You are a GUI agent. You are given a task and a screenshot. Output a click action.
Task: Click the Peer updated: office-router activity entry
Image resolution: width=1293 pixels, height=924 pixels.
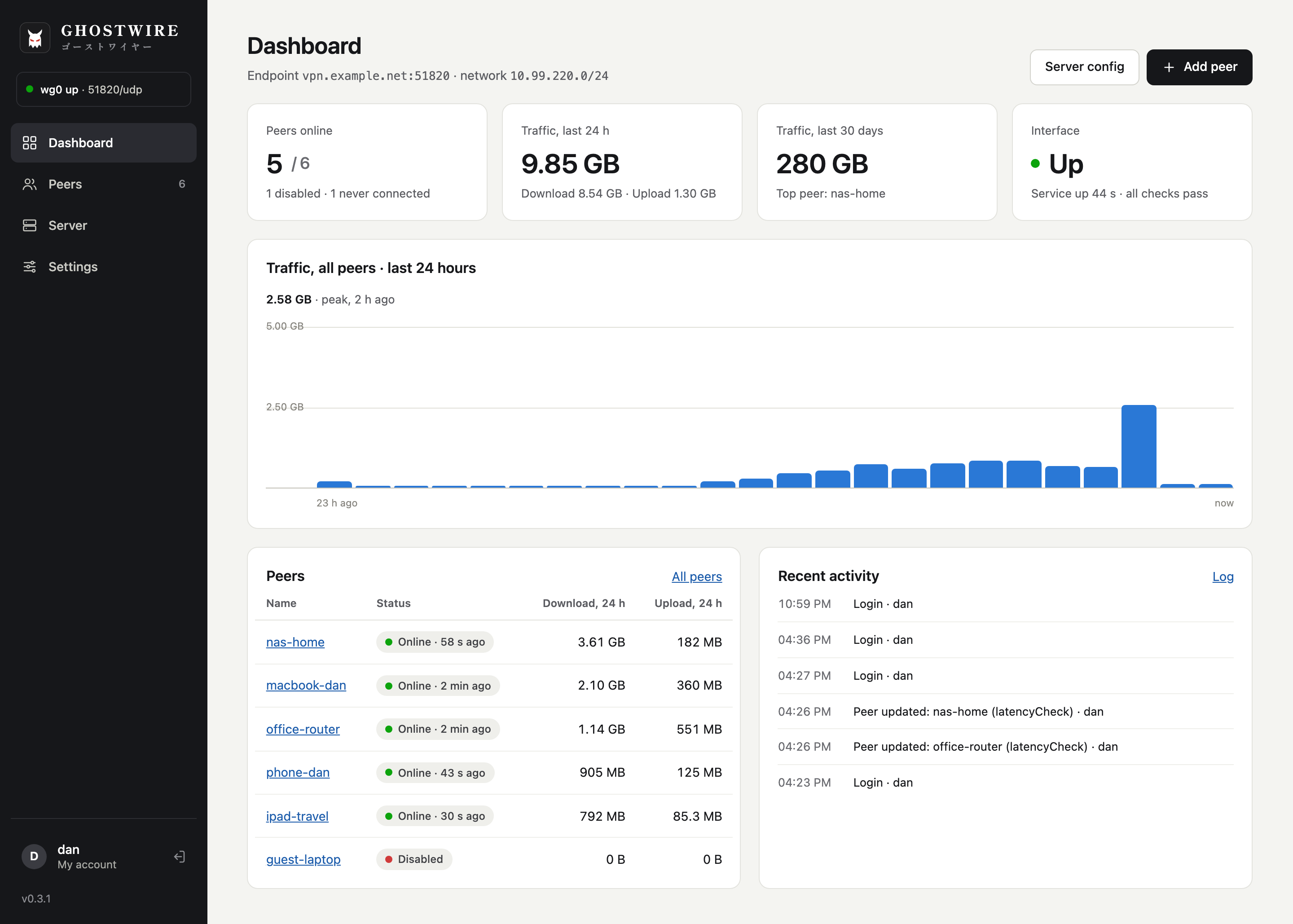(x=1005, y=747)
